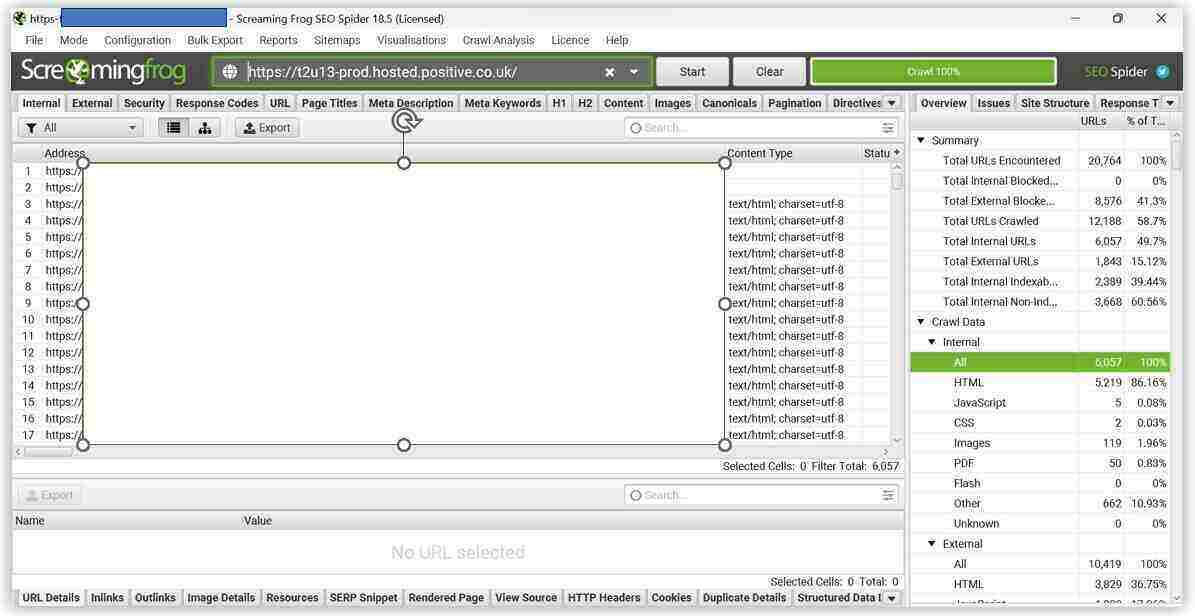Select the PDF row
The height and width of the screenshot is (616, 1195).
[x=1041, y=464]
